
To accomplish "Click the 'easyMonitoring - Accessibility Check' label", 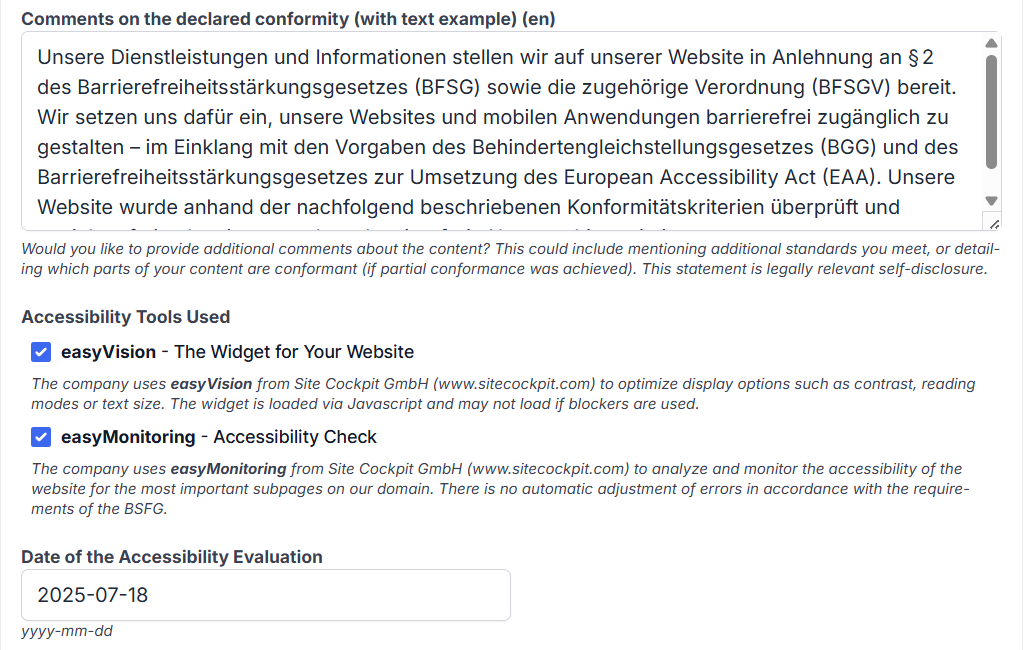I will 219,437.
